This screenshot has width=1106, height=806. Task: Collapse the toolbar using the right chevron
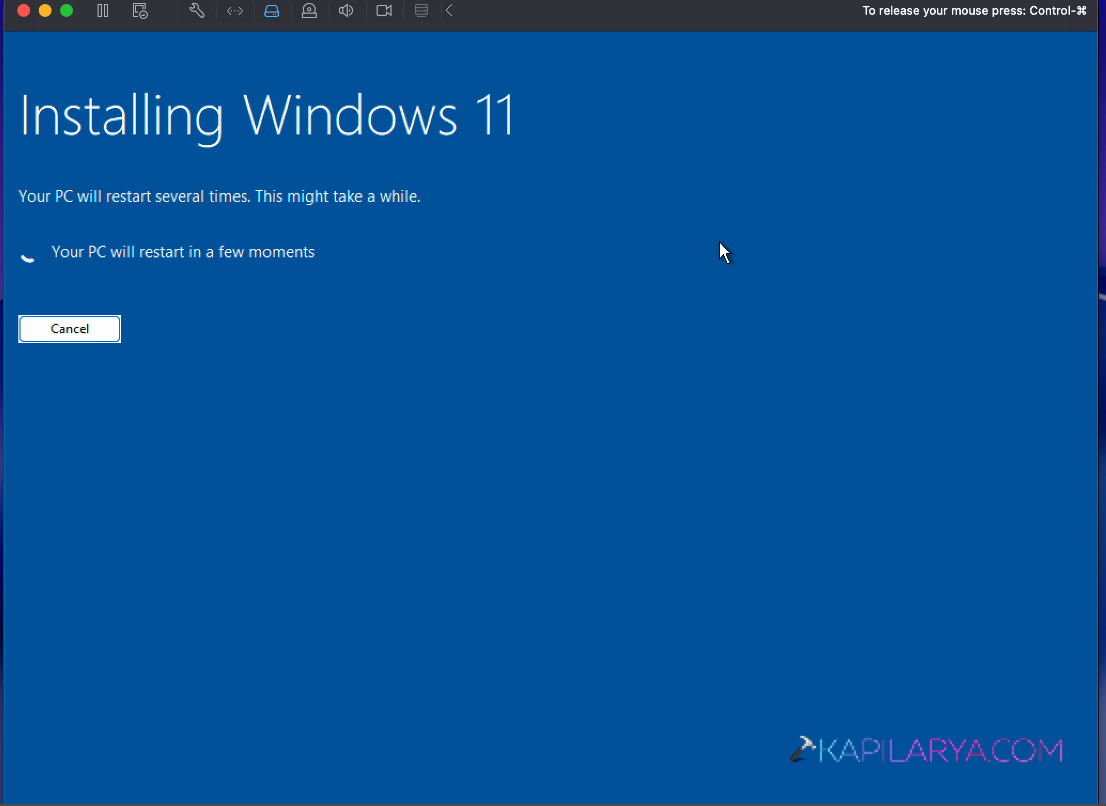click(x=447, y=11)
